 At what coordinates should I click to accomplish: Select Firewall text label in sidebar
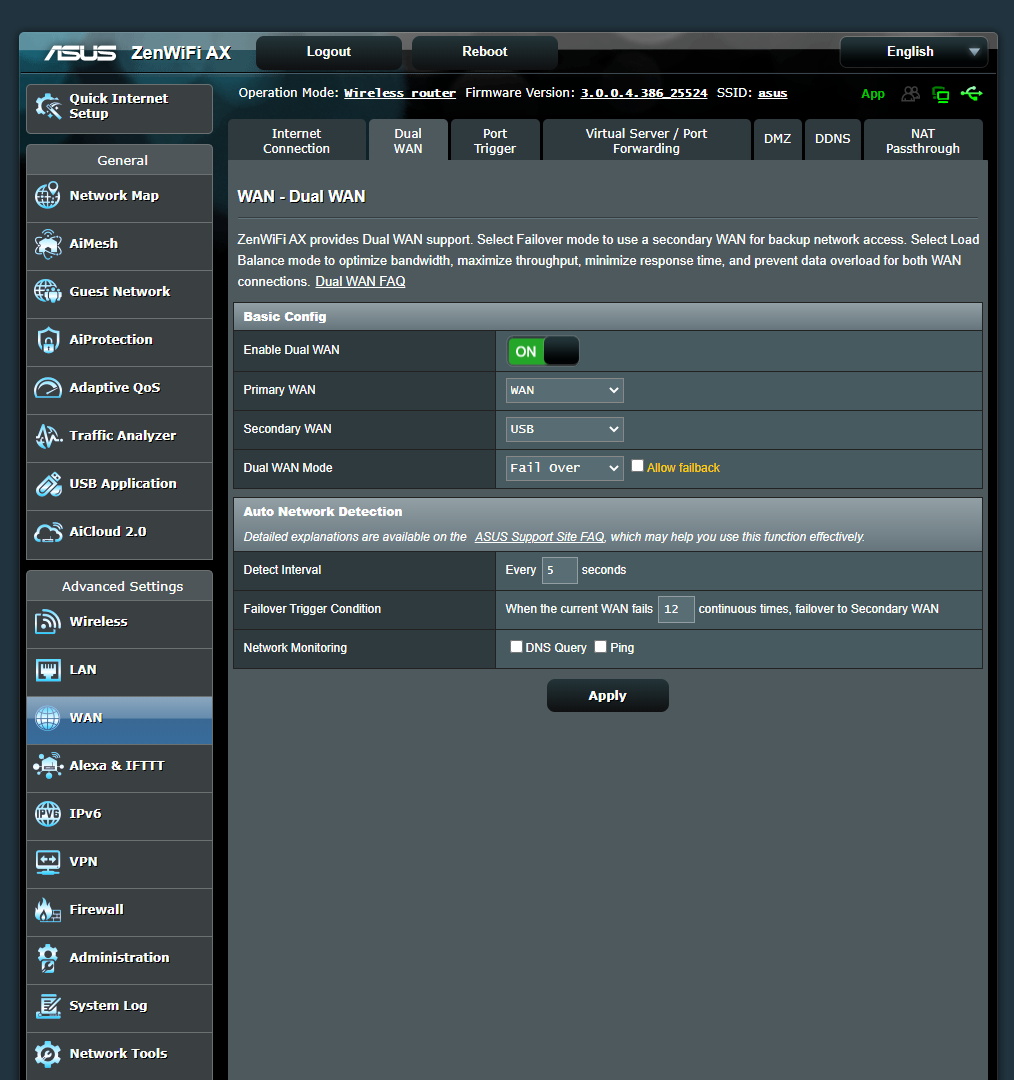tap(96, 910)
